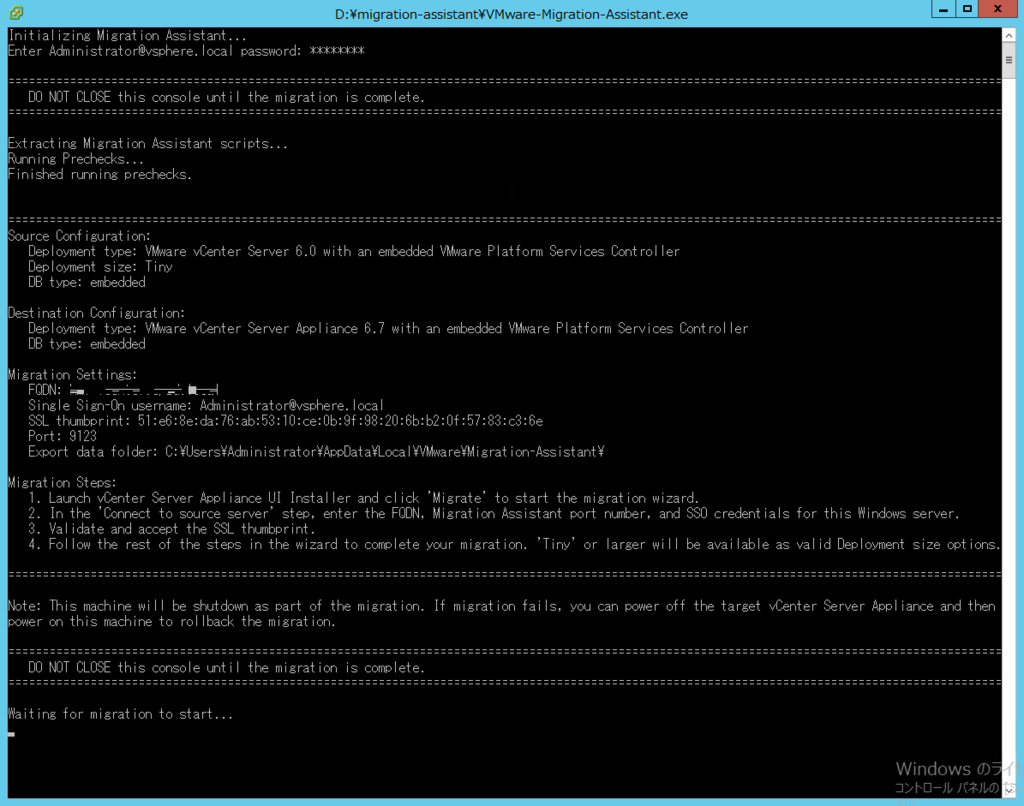The height and width of the screenshot is (806, 1024).
Task: Click the vertical scrollbar thumb
Action: (1009, 60)
